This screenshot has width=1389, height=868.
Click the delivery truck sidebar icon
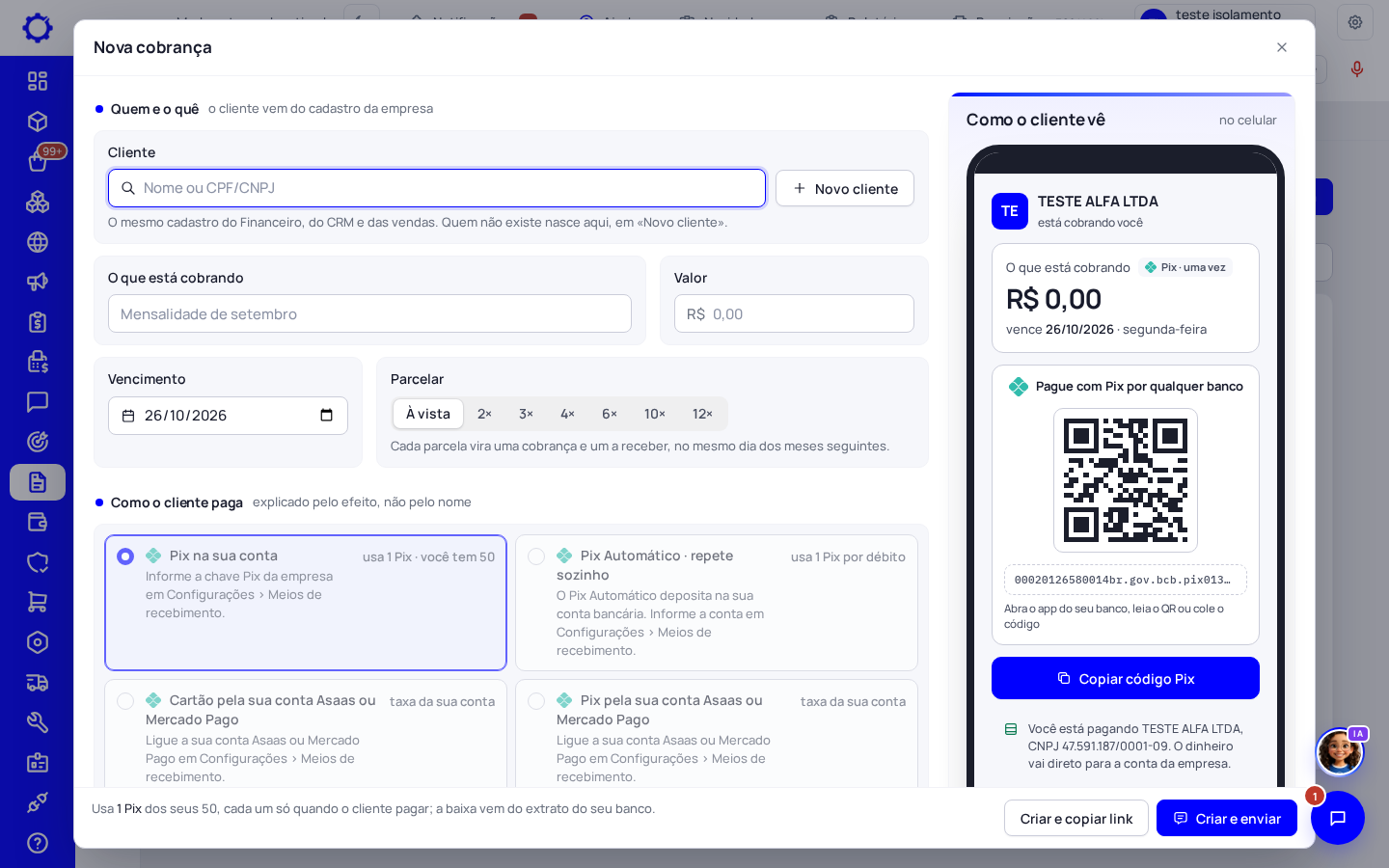(x=38, y=683)
